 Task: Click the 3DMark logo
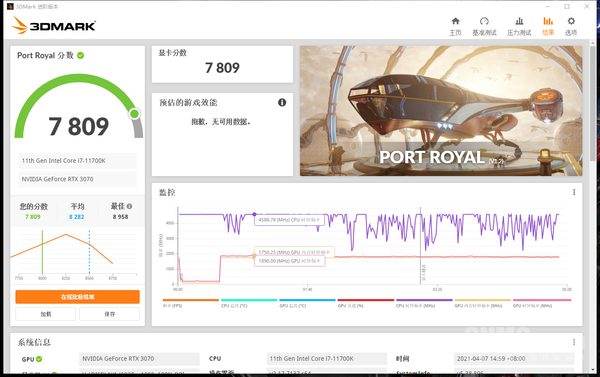click(54, 25)
